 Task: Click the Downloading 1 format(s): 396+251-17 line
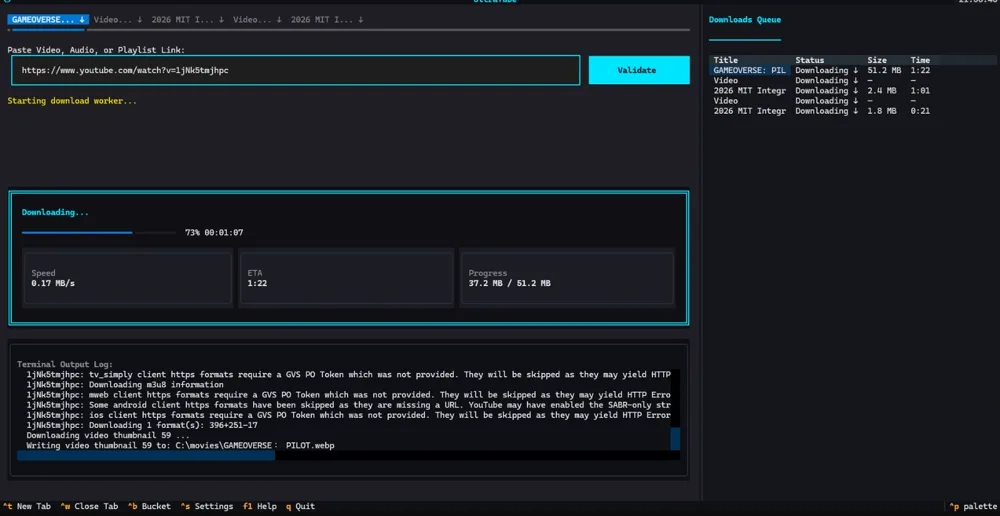[x=142, y=425]
